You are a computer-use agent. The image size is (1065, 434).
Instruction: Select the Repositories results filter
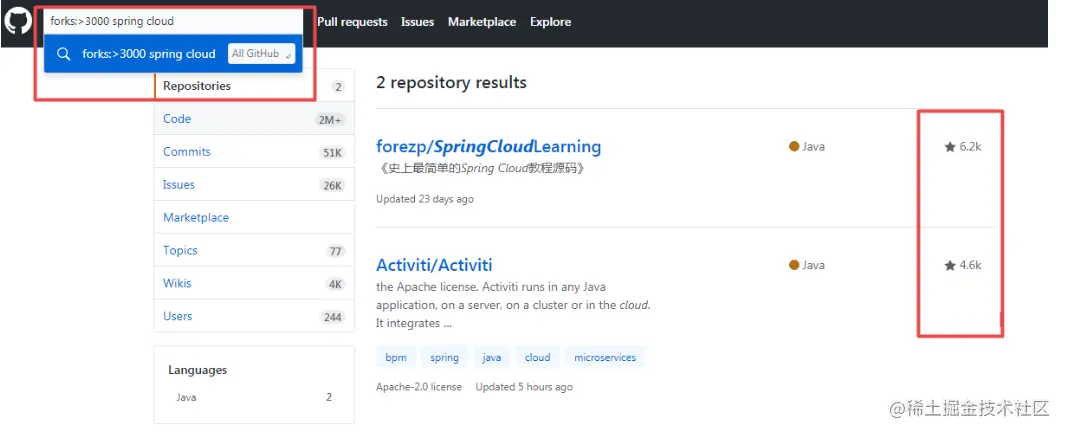(254, 86)
